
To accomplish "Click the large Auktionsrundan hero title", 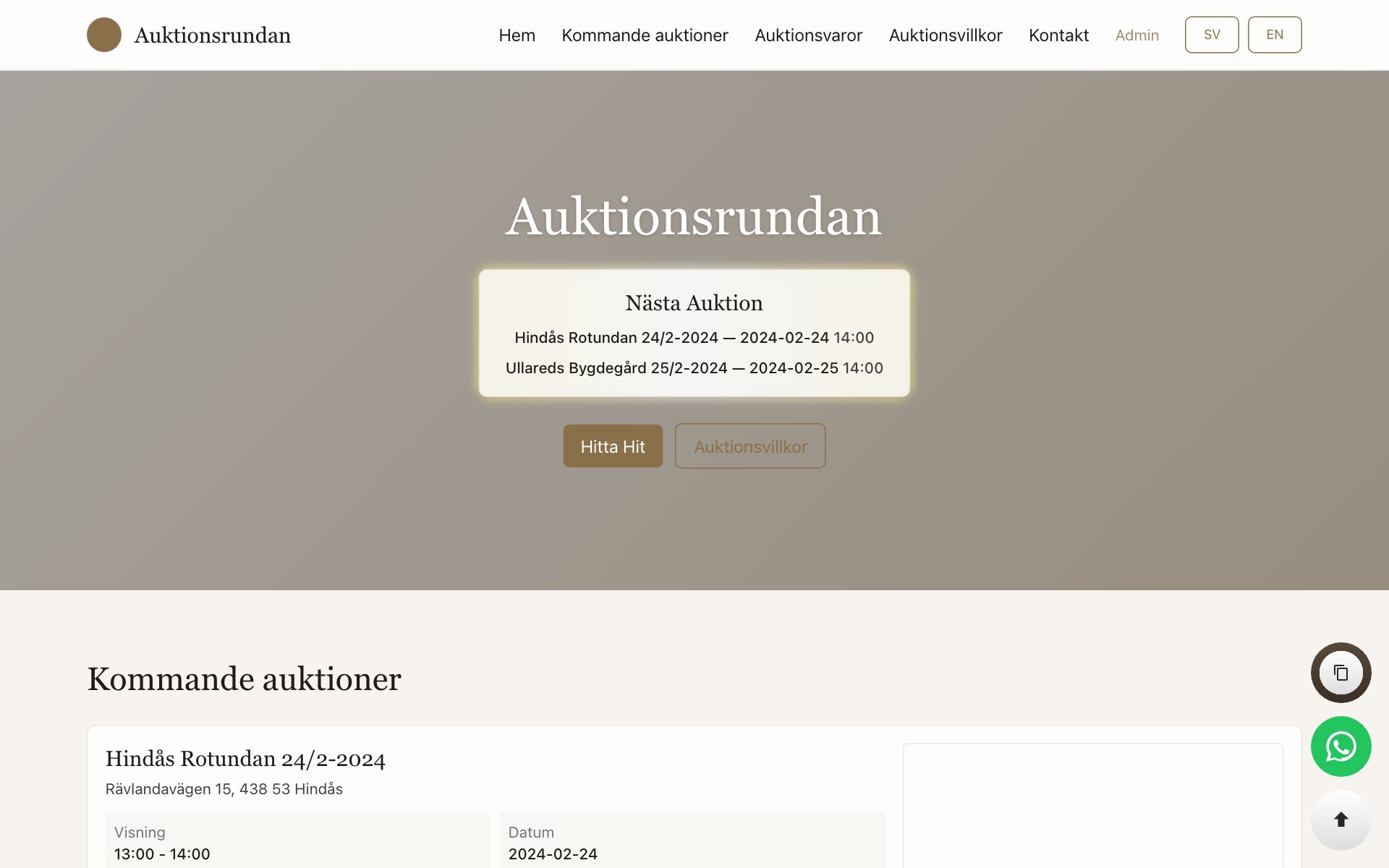I will (x=694, y=216).
